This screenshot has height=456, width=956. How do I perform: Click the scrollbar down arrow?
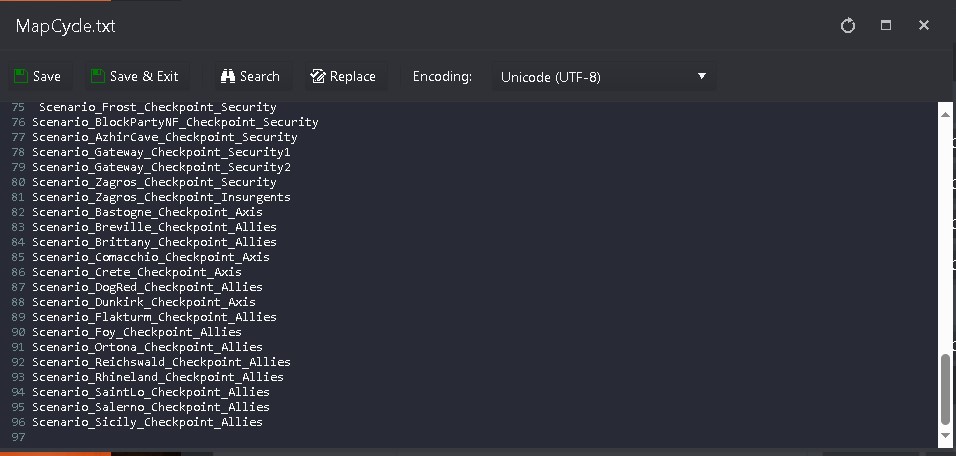tap(945, 435)
